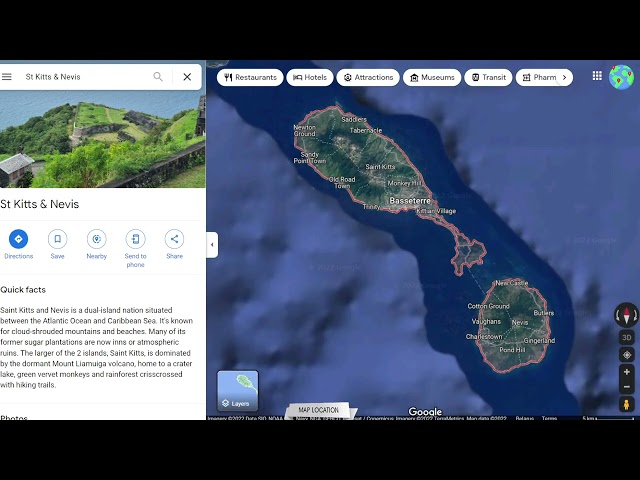Clear the search with the X button
The width and height of the screenshot is (640, 480).
pos(187,77)
